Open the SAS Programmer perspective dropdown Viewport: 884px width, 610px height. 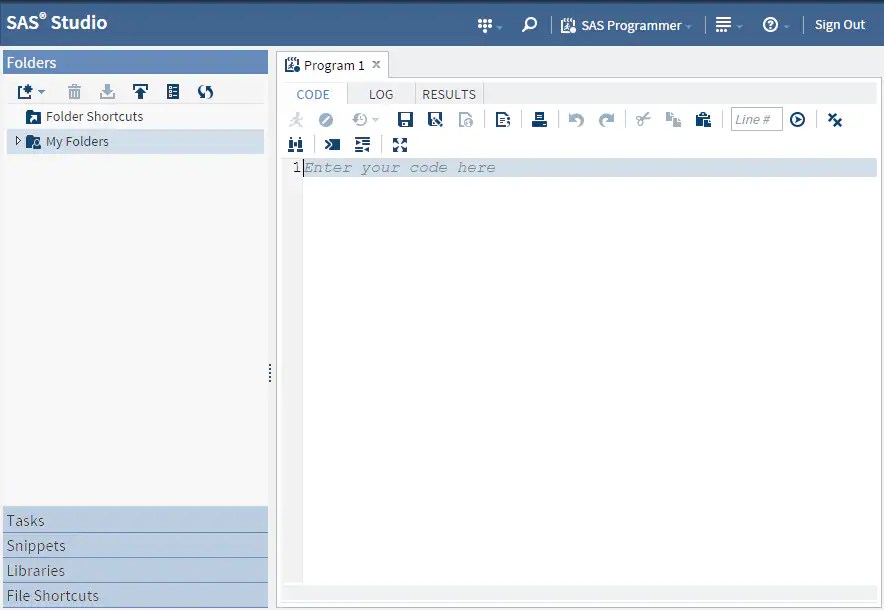tap(626, 25)
